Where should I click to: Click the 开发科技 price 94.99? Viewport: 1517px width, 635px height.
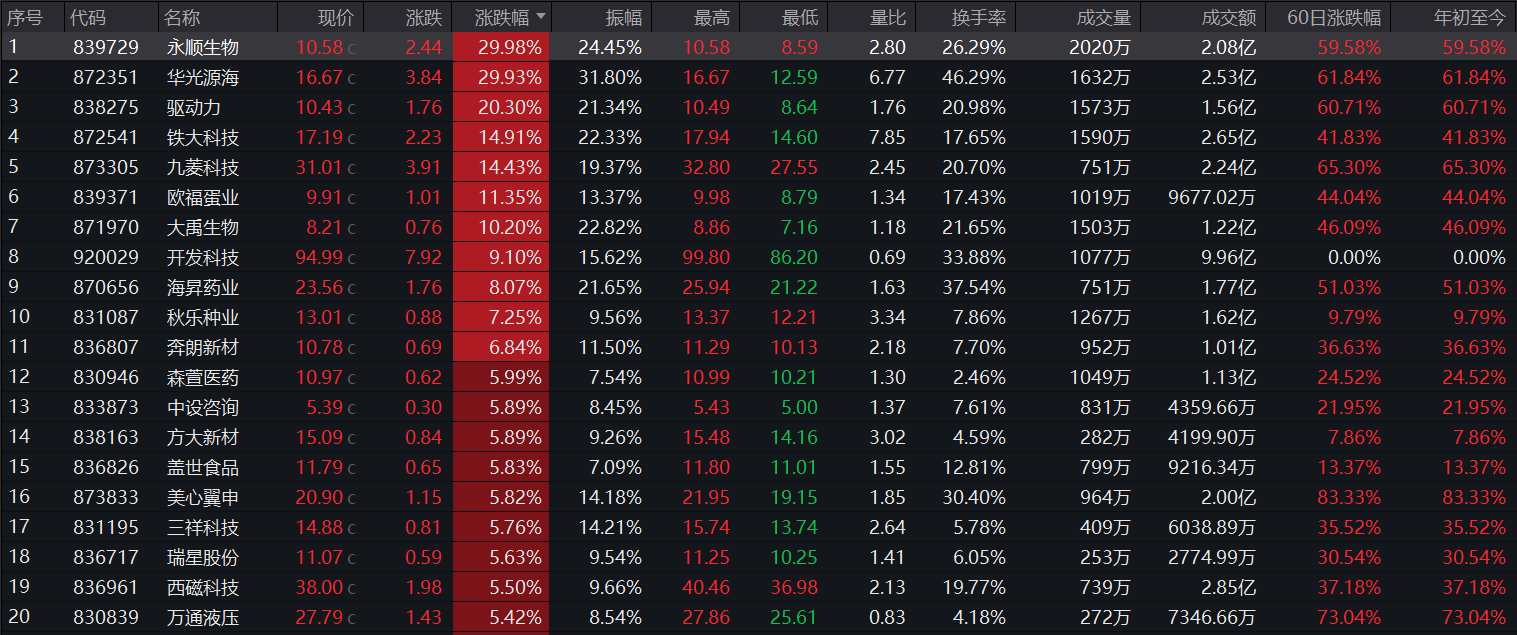[318, 257]
